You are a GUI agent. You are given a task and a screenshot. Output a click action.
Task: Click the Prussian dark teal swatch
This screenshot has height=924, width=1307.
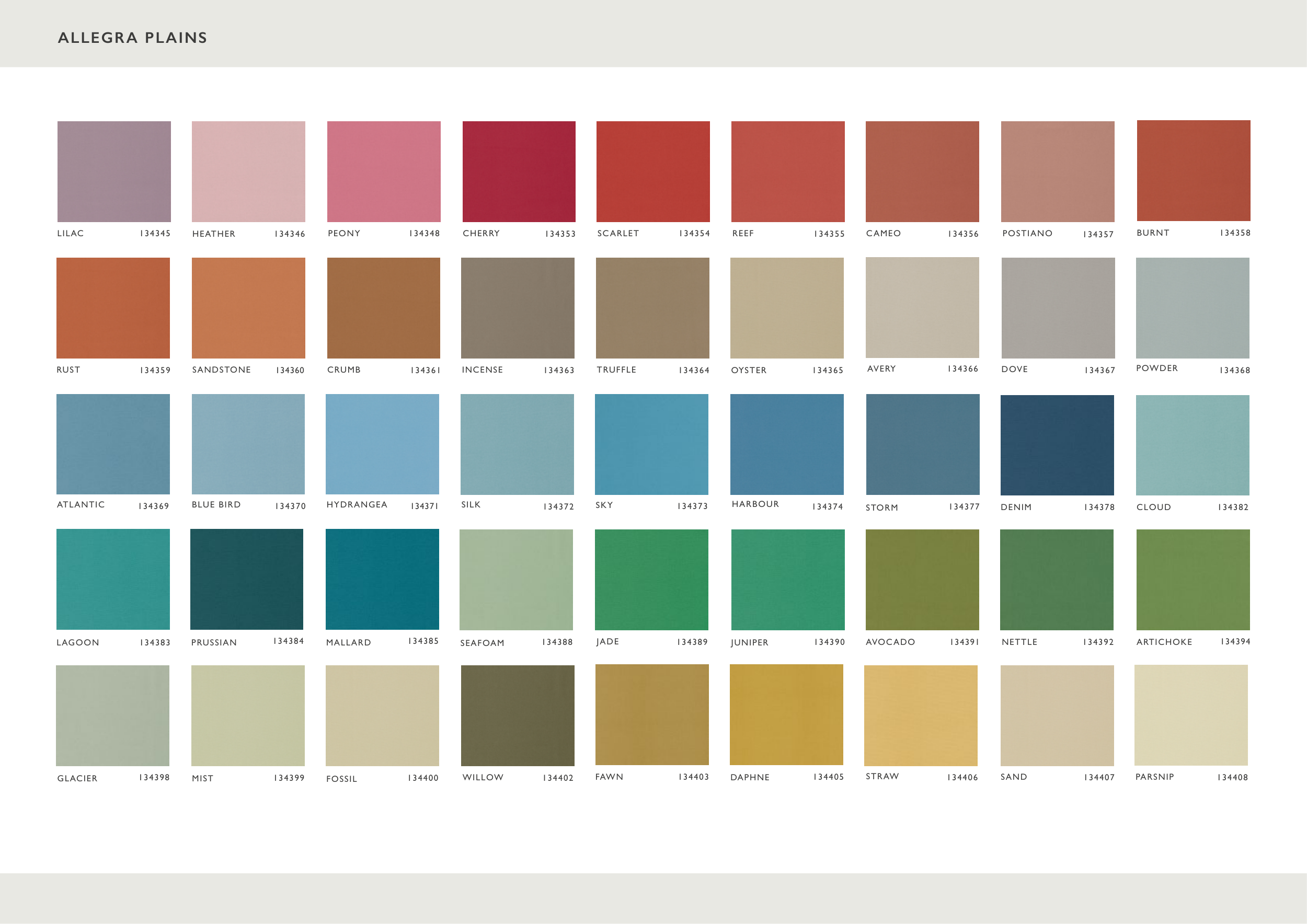[246, 579]
